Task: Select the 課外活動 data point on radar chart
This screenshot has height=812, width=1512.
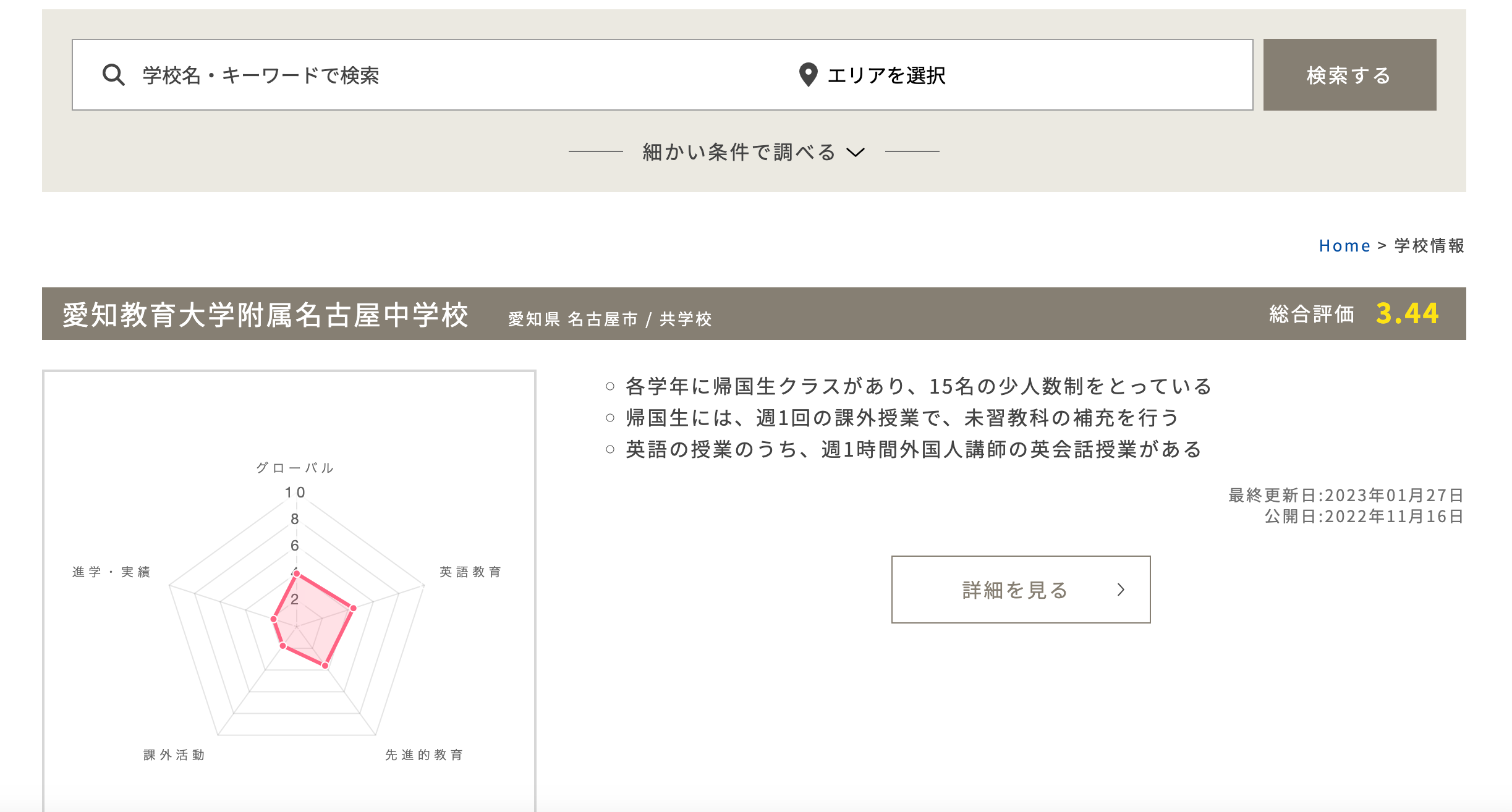Action: point(283,646)
